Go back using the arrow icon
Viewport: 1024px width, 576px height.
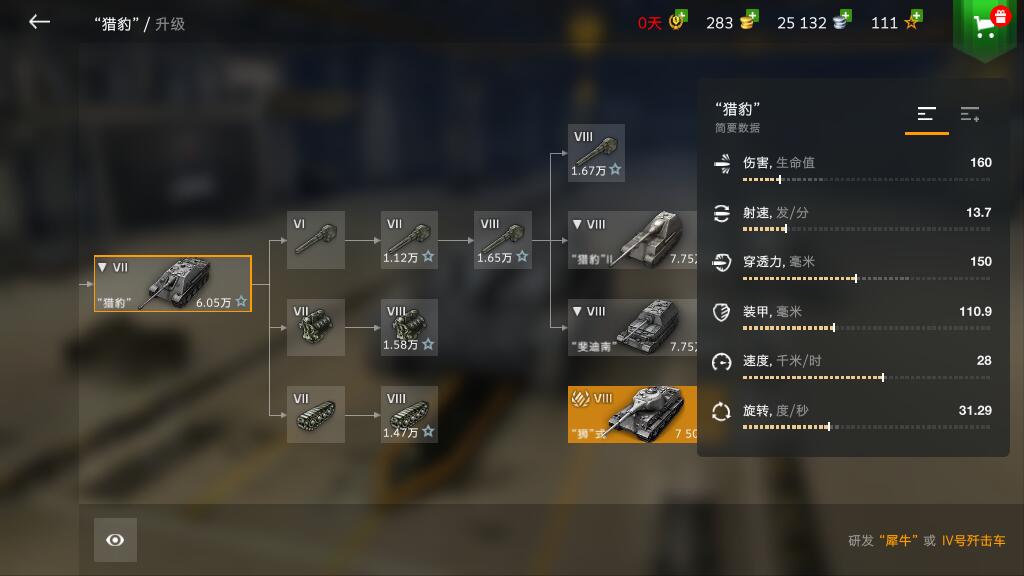click(x=39, y=22)
